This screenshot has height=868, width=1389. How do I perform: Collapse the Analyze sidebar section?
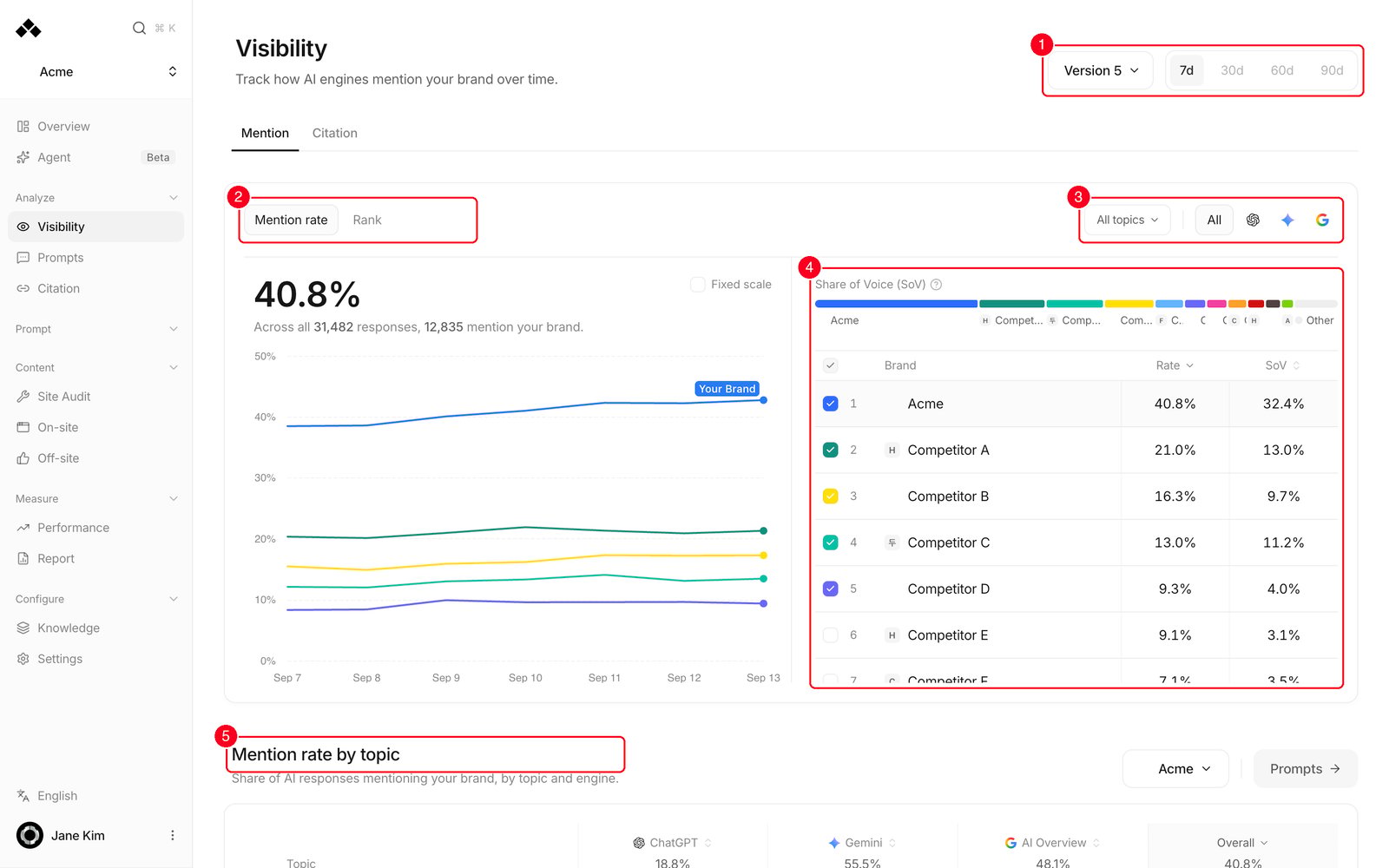coord(96,198)
